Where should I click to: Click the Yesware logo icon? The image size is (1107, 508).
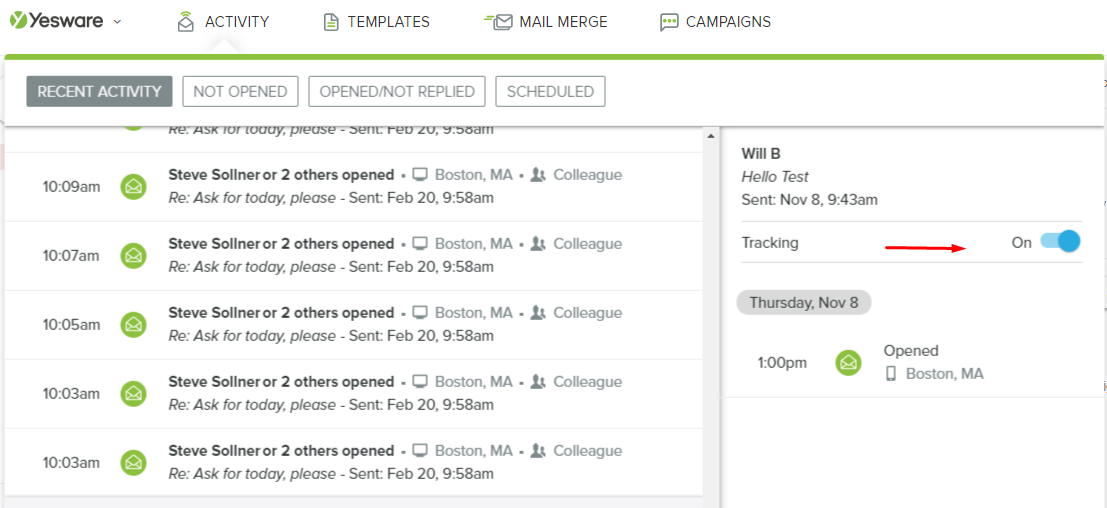tap(18, 21)
